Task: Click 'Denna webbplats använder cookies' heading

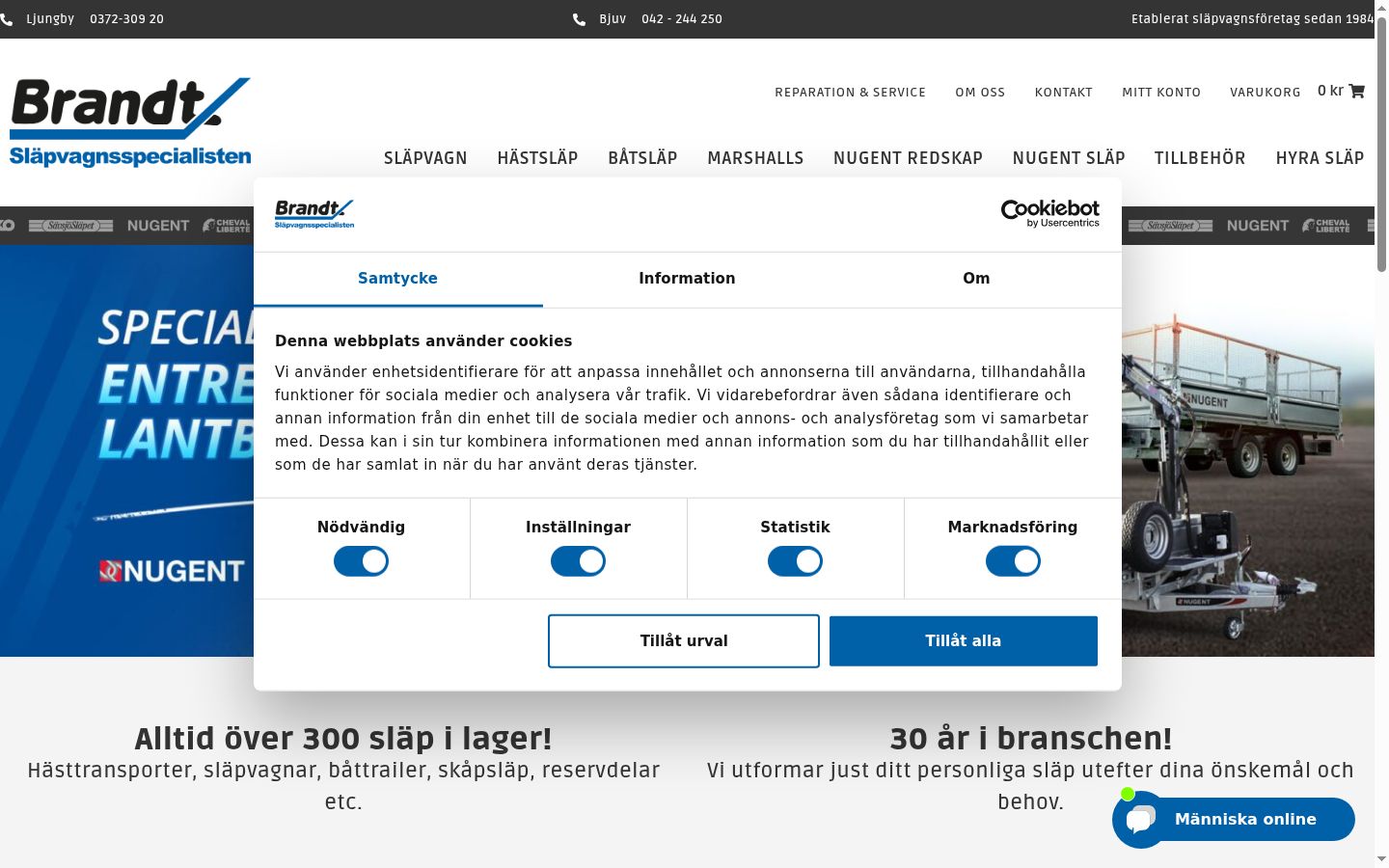Action: pos(423,341)
